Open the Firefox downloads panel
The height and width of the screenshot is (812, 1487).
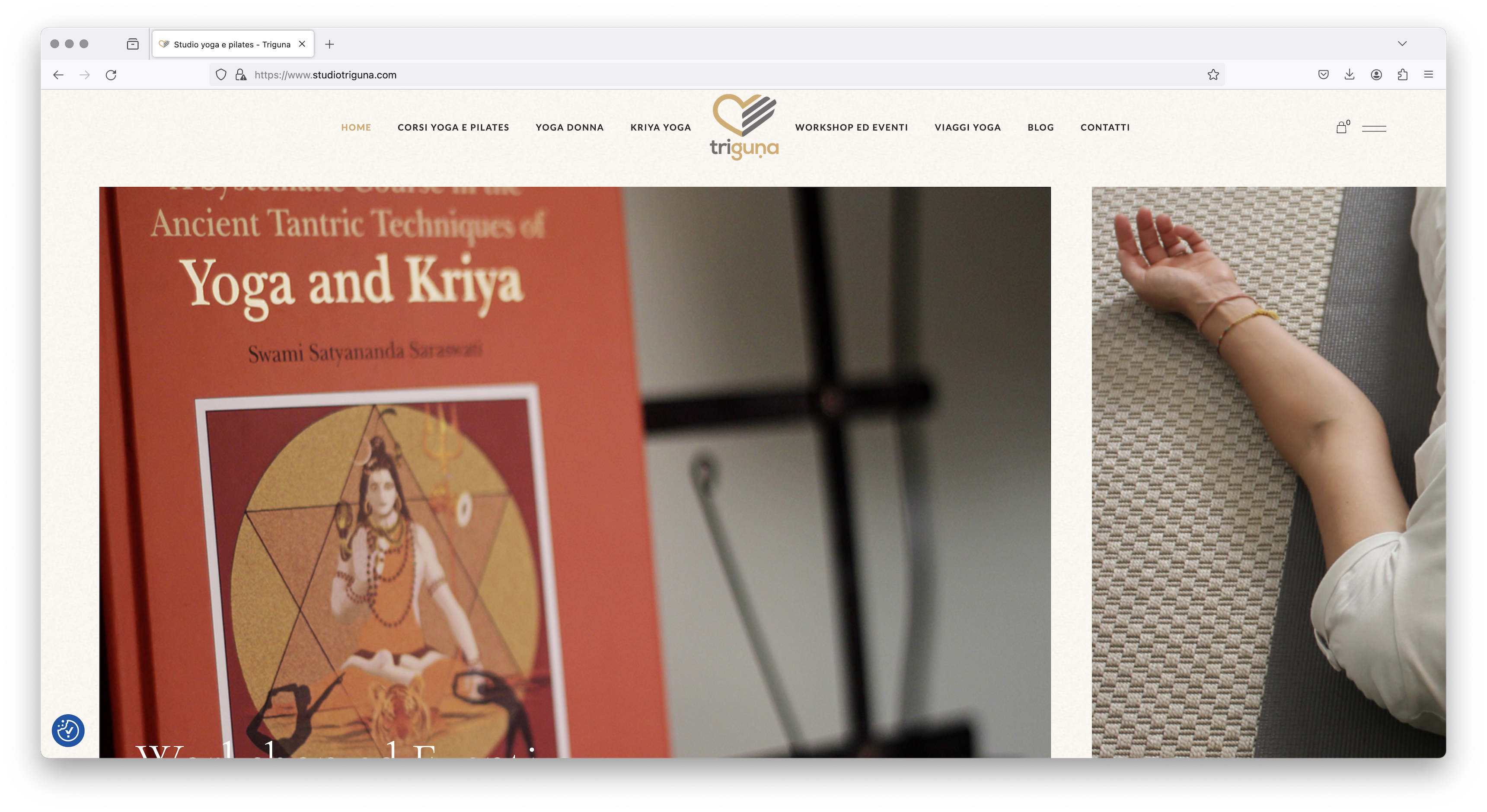pos(1350,74)
